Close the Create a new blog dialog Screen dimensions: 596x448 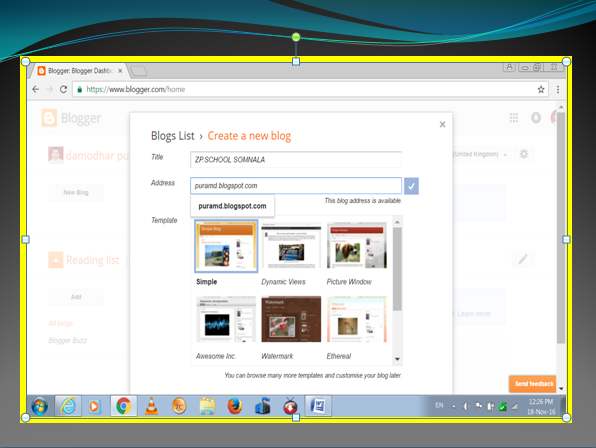[x=442, y=124]
